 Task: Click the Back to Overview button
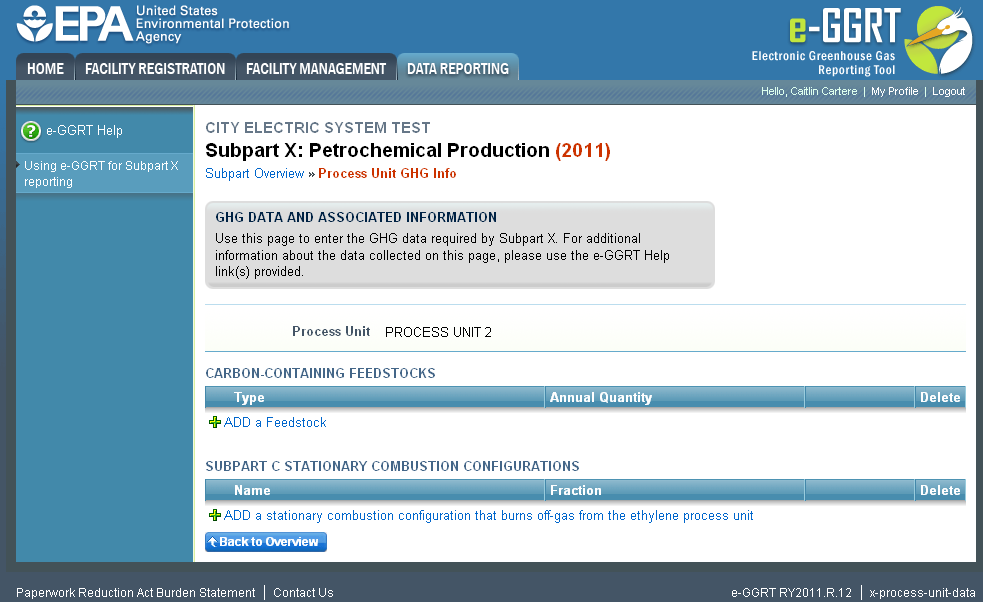266,542
